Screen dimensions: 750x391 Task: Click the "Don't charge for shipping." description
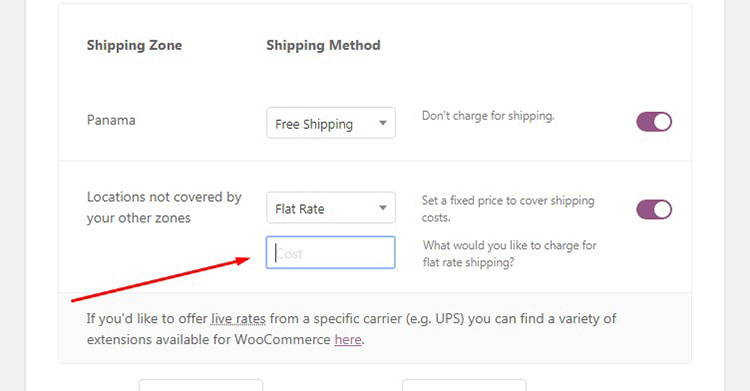pyautogui.click(x=488, y=116)
